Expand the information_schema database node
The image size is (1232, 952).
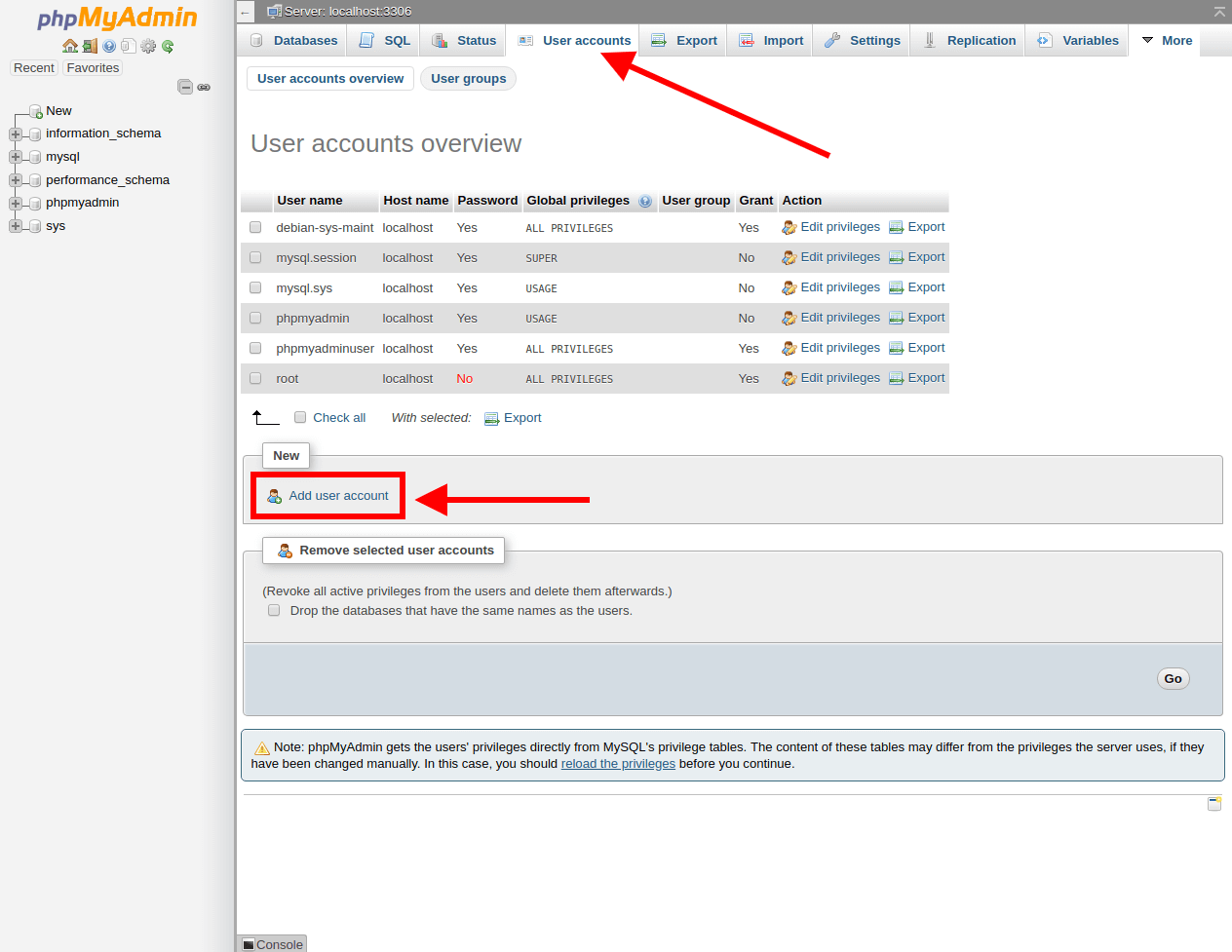[x=16, y=134]
